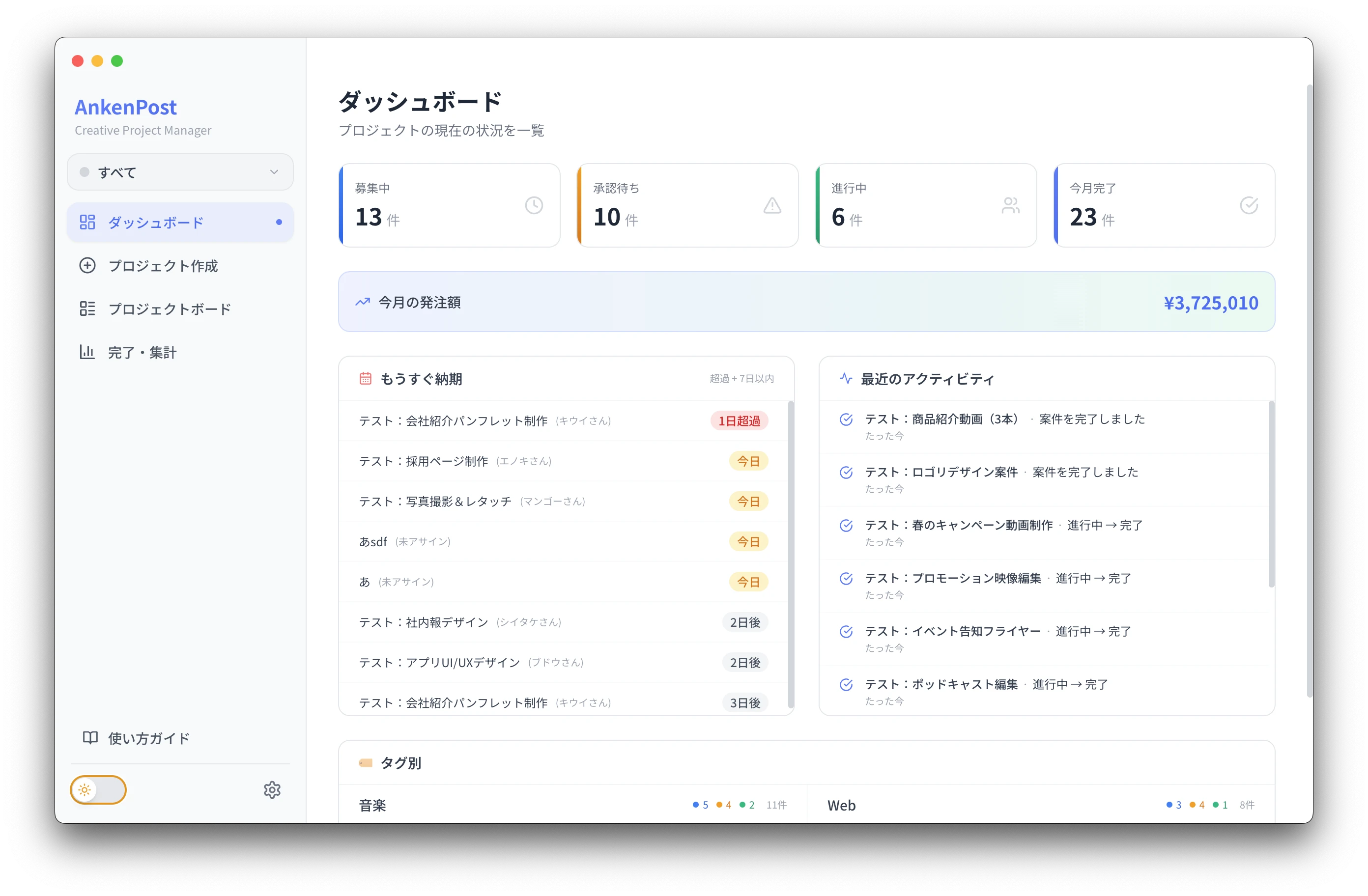Click the people icon on 進行中 card
This screenshot has height=896, width=1368.
pyautogui.click(x=1010, y=205)
